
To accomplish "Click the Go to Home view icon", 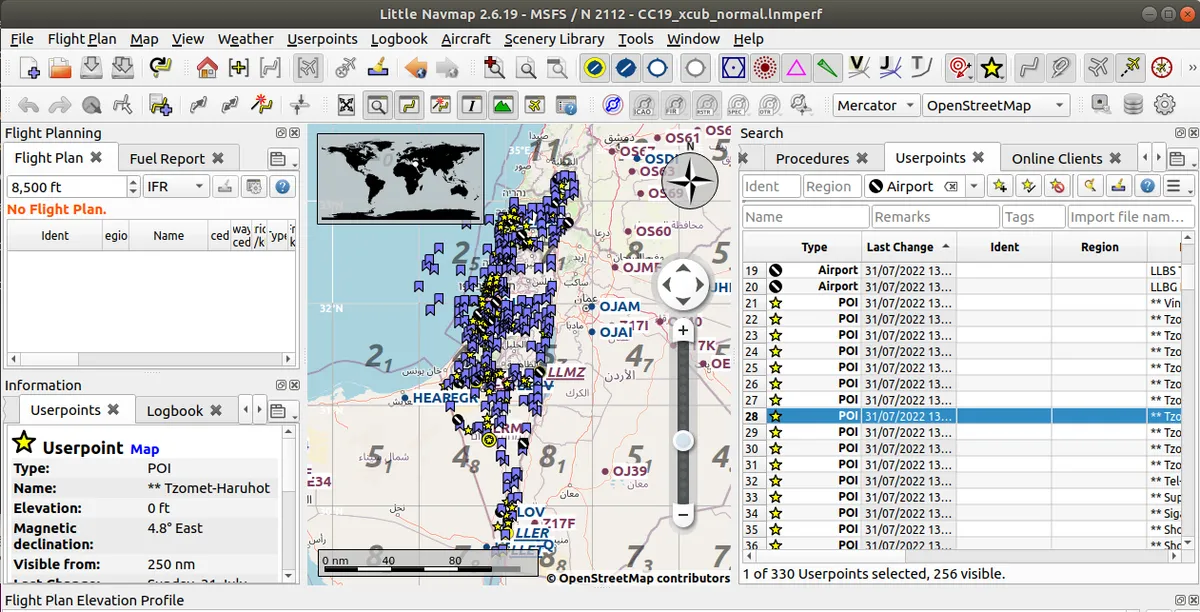I will click(x=207, y=68).
